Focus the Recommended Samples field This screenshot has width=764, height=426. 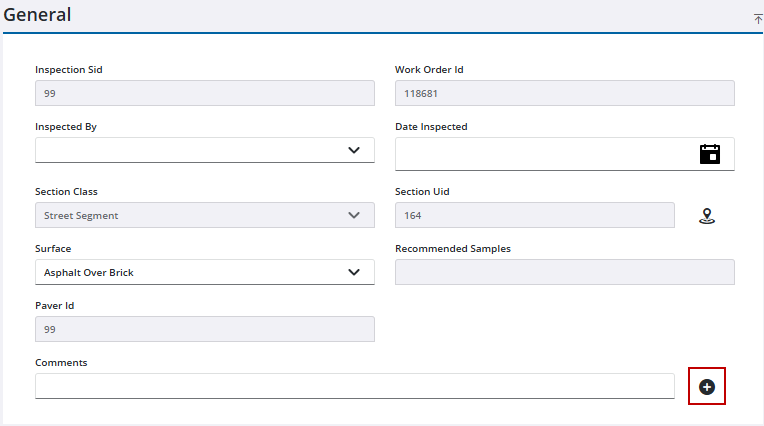(564, 272)
